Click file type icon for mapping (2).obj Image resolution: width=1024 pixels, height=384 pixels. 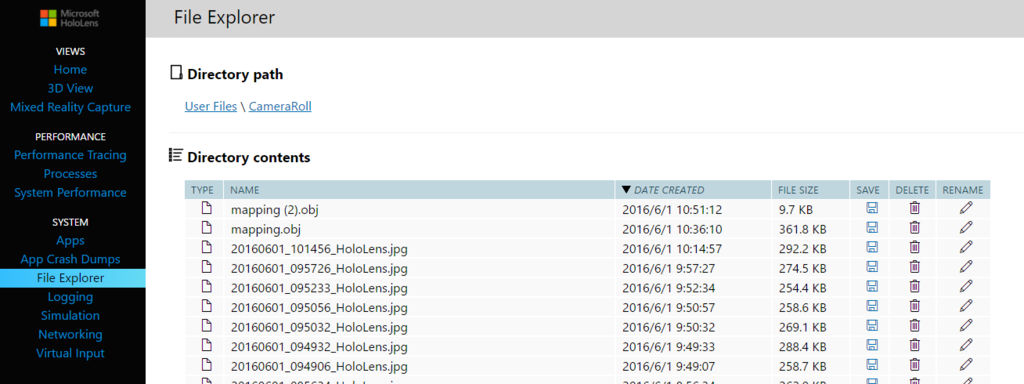(206, 208)
